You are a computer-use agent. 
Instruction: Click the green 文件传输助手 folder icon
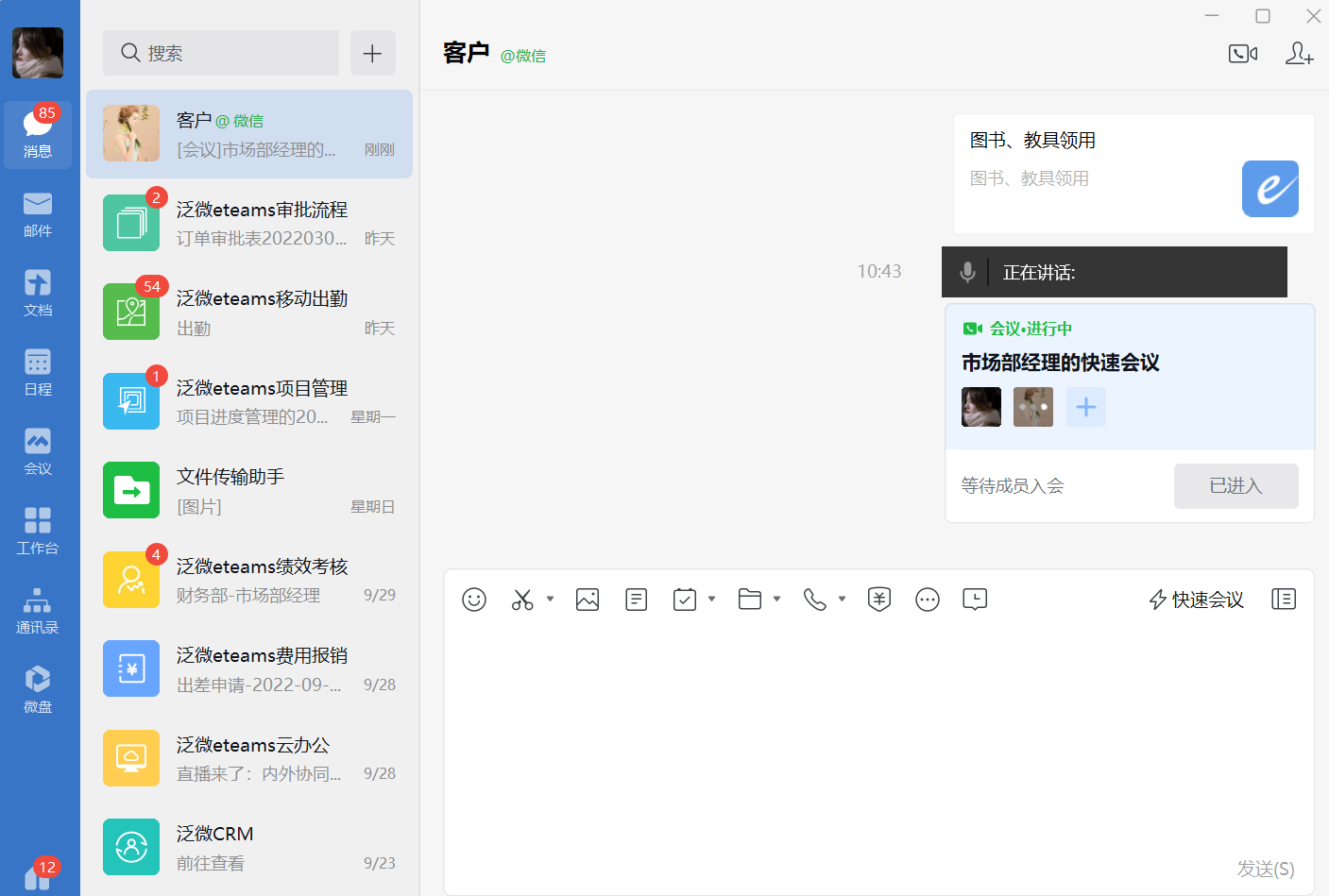pyautogui.click(x=131, y=490)
